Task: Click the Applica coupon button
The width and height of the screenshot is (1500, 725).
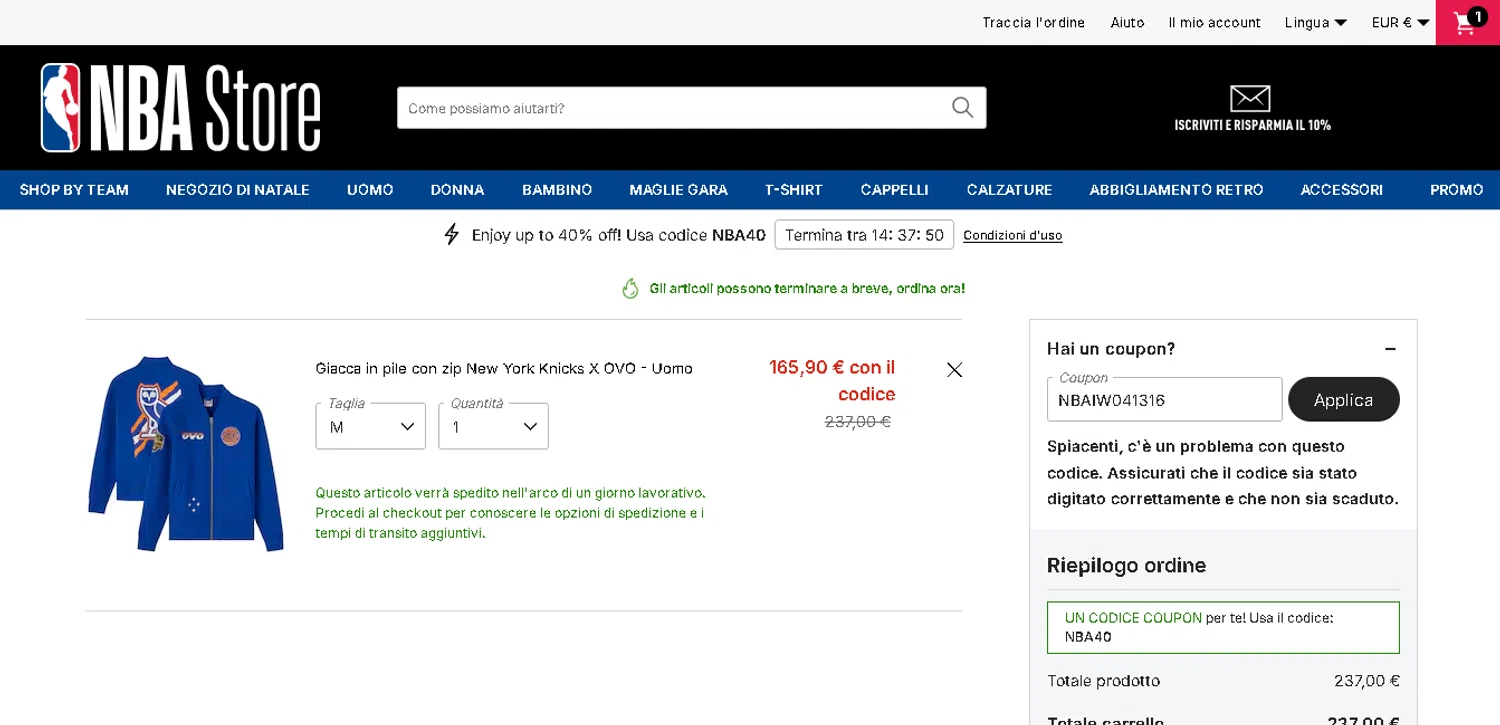Action: click(1343, 400)
